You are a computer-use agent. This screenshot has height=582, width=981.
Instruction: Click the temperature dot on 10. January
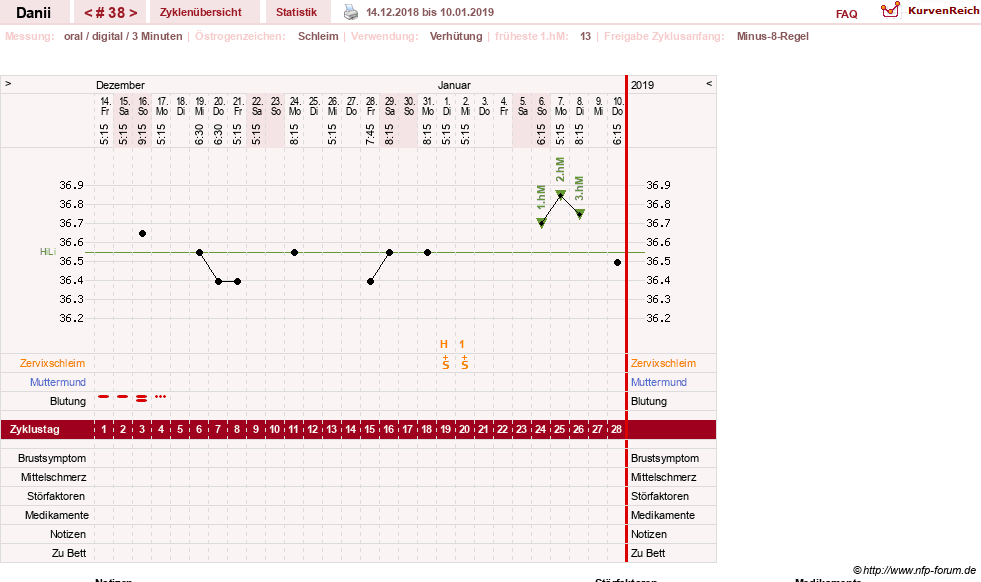tap(618, 263)
